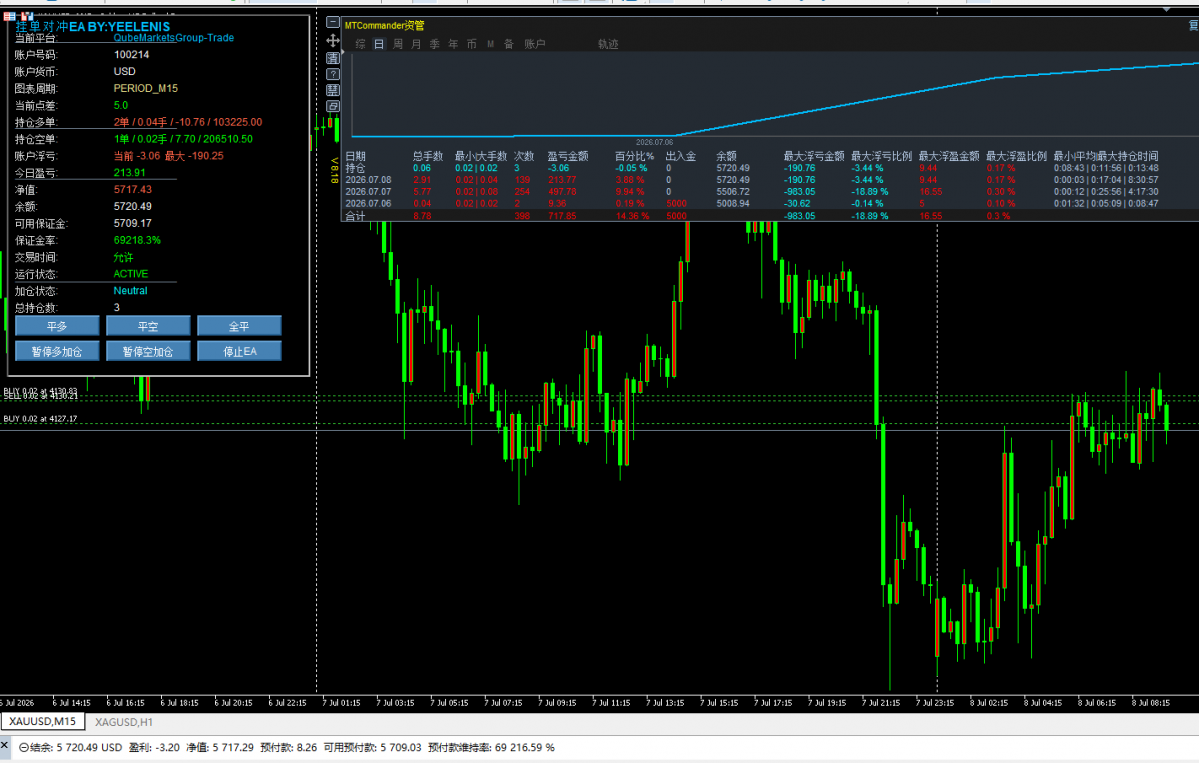This screenshot has width=1199, height=763.
Task: Click the 平多 close longs button
Action: pyautogui.click(x=57, y=326)
